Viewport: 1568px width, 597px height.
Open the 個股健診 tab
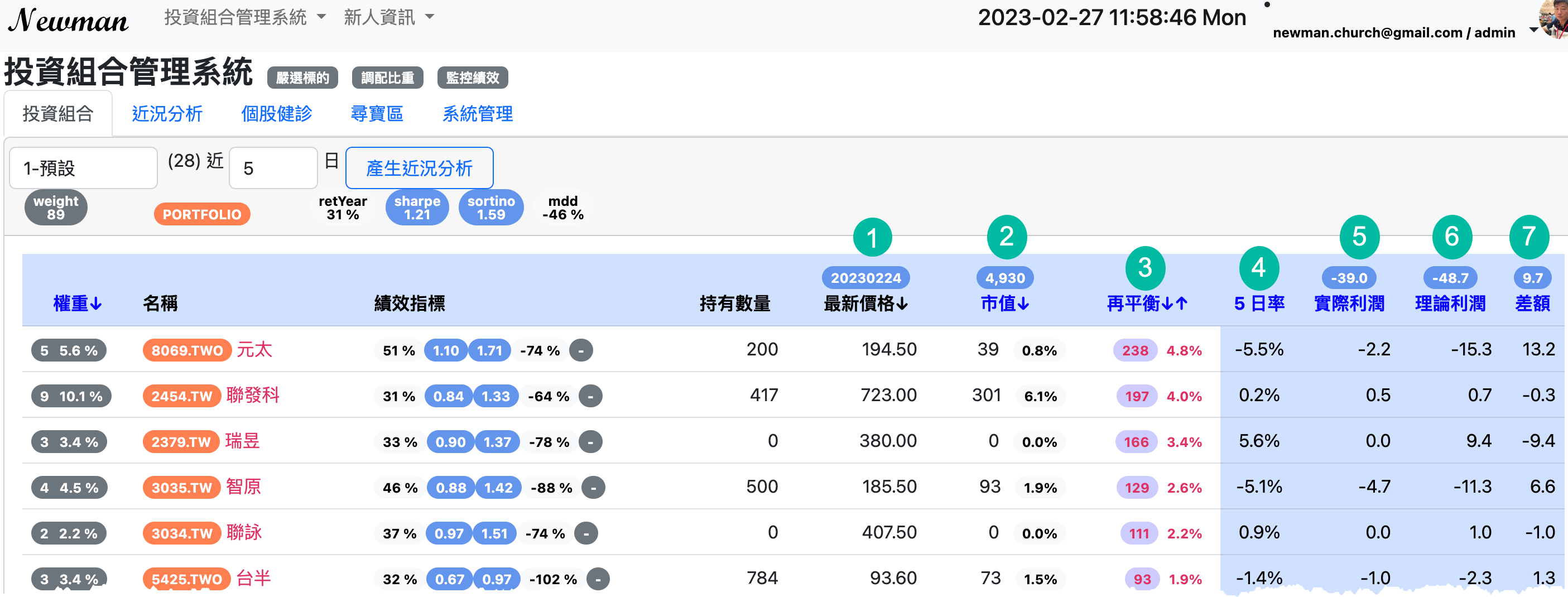276,114
